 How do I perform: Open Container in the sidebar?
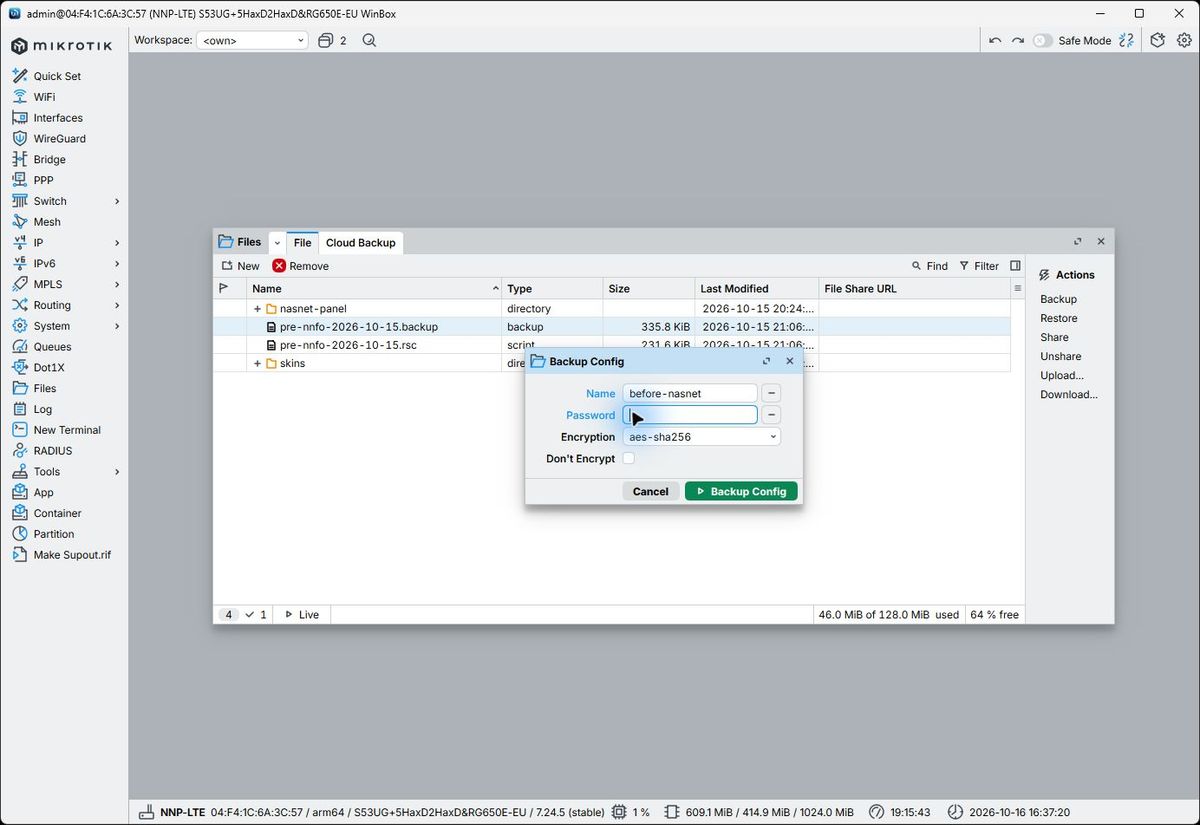(x=57, y=513)
